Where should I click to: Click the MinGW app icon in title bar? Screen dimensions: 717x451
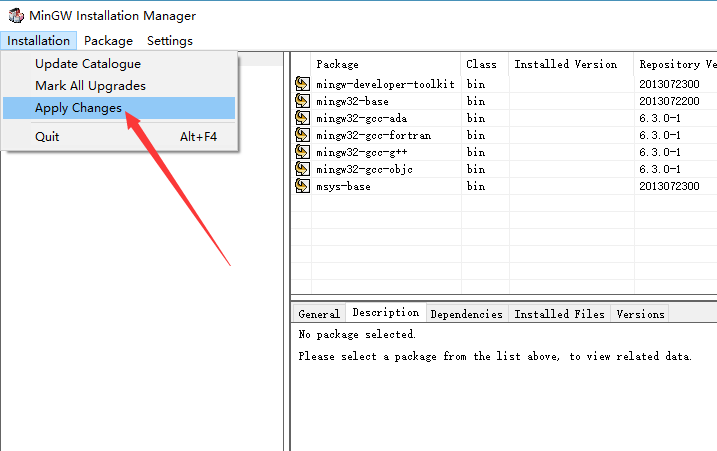point(16,16)
